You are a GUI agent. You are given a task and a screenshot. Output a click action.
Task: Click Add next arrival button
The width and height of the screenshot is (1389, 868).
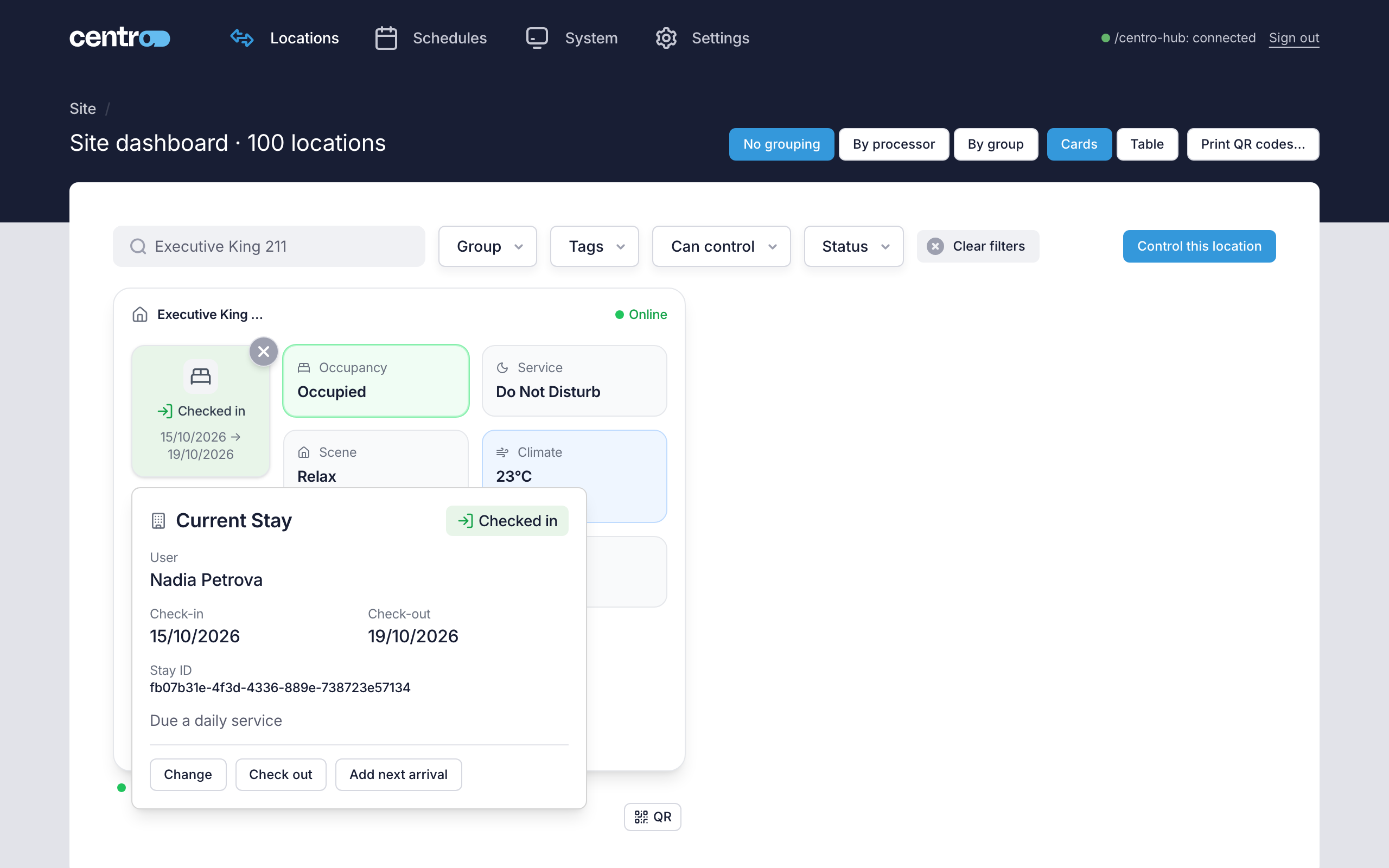tap(398, 775)
